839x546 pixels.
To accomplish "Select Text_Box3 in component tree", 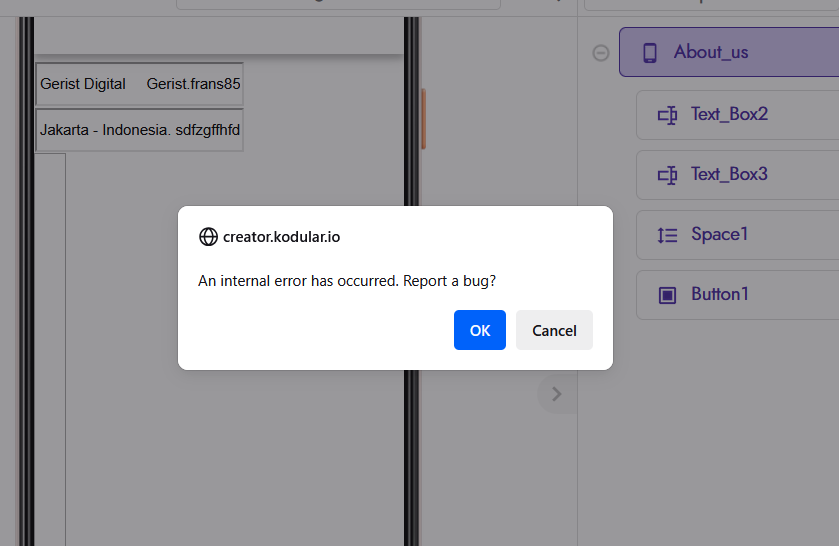I will point(737,175).
